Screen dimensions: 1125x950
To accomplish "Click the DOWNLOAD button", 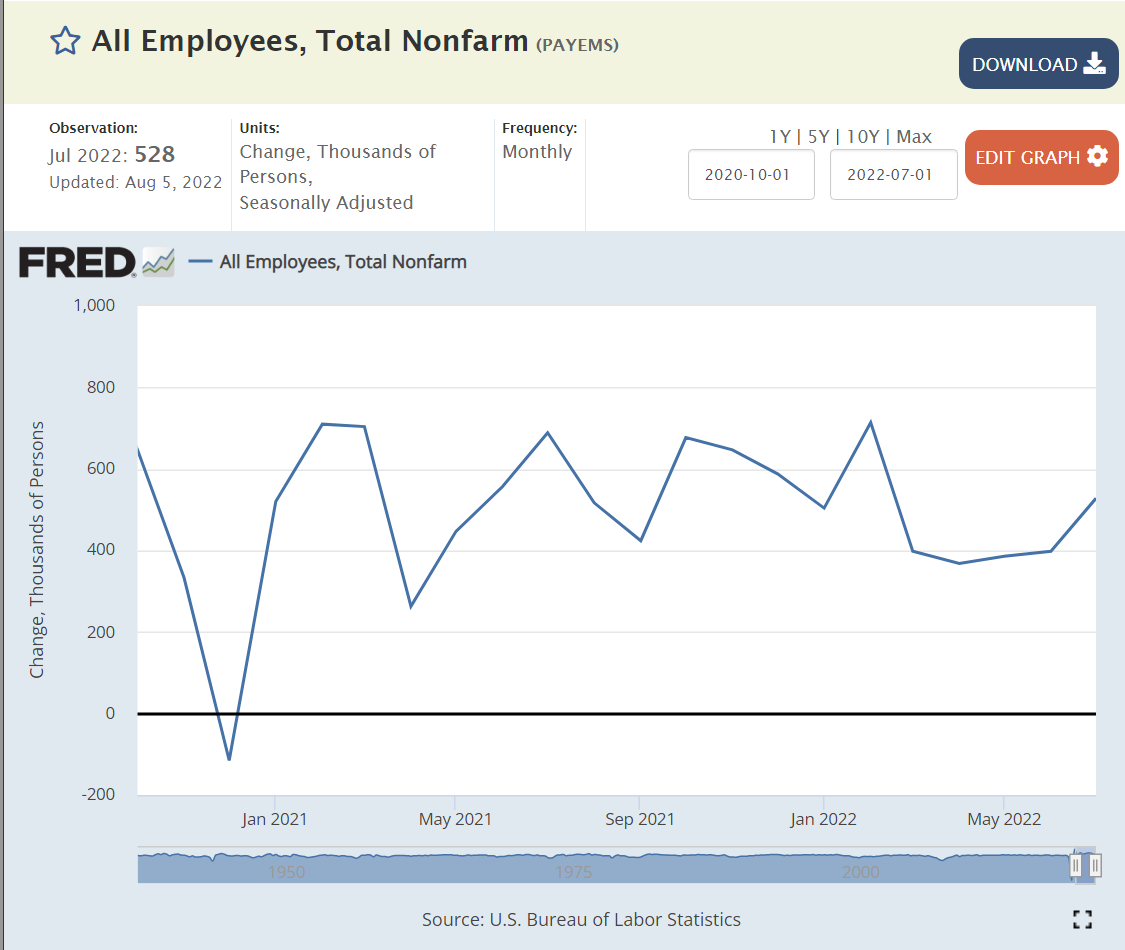I will point(1038,64).
